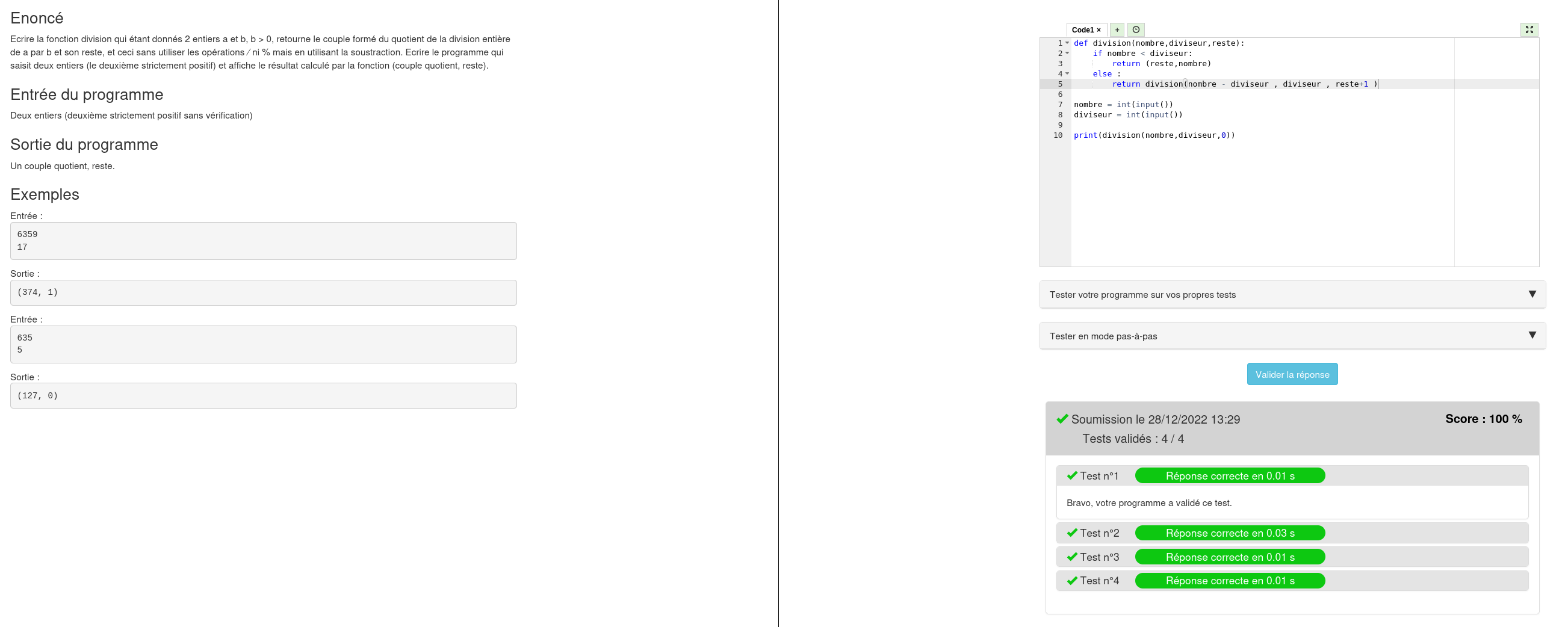
Task: Expand Test n°4 result row
Action: coord(1292,581)
